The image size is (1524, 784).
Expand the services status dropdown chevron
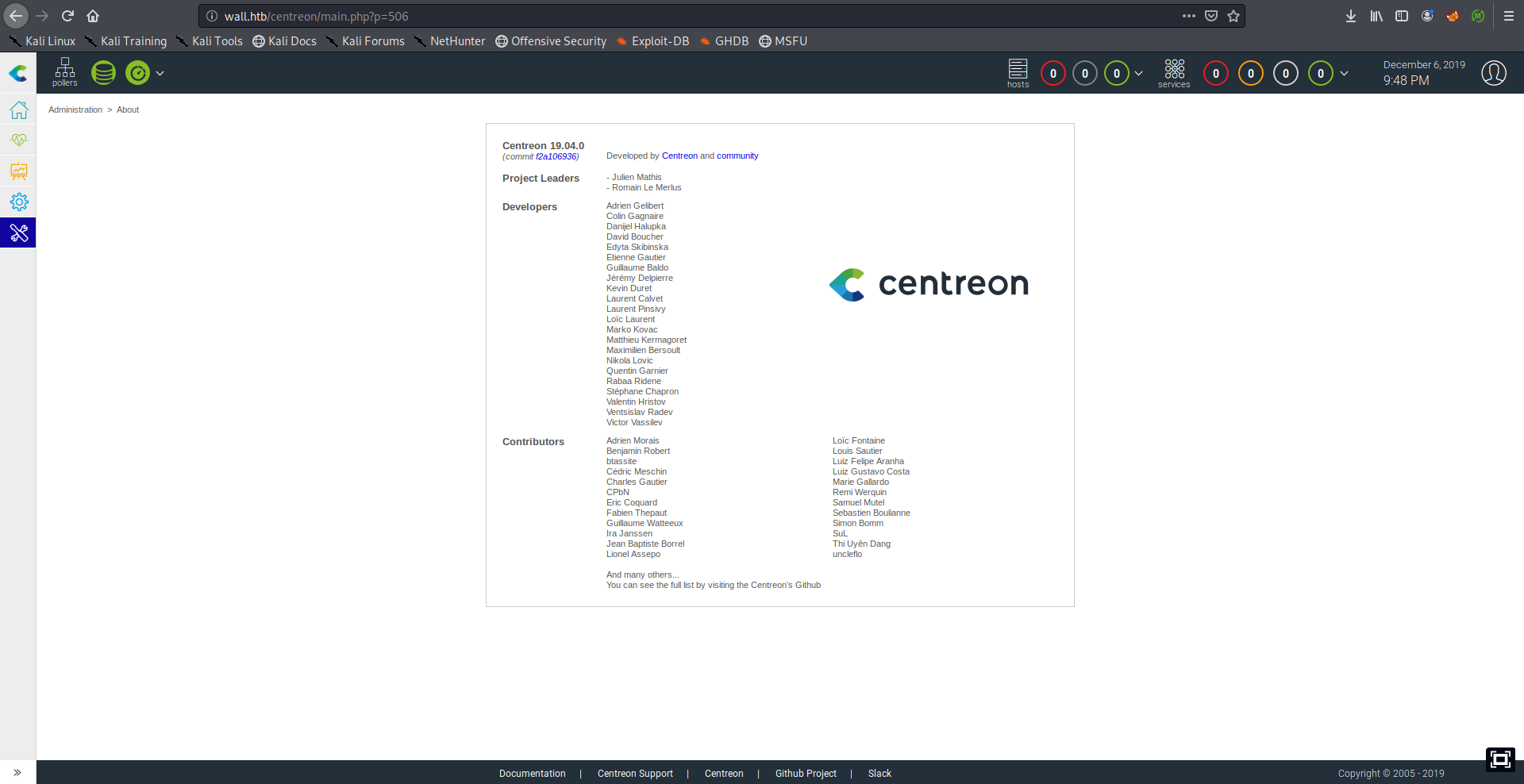coord(1344,73)
